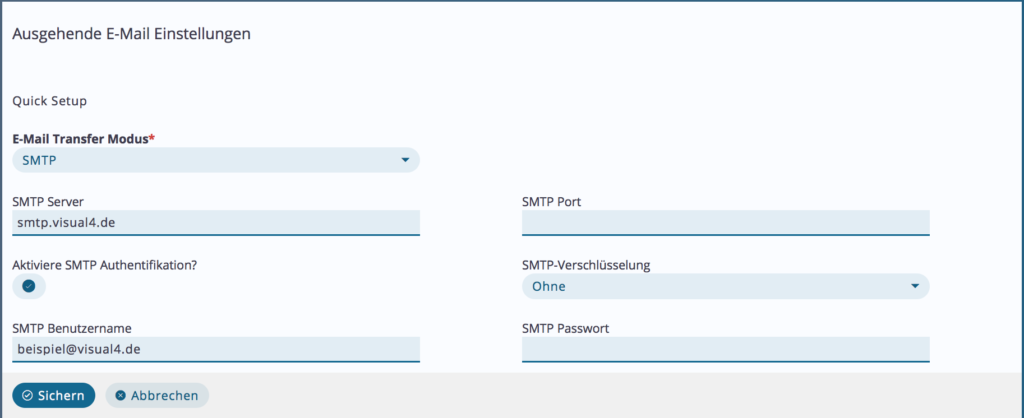Cancel via the Abbrechen button
This screenshot has width=1024, height=418.
click(157, 395)
